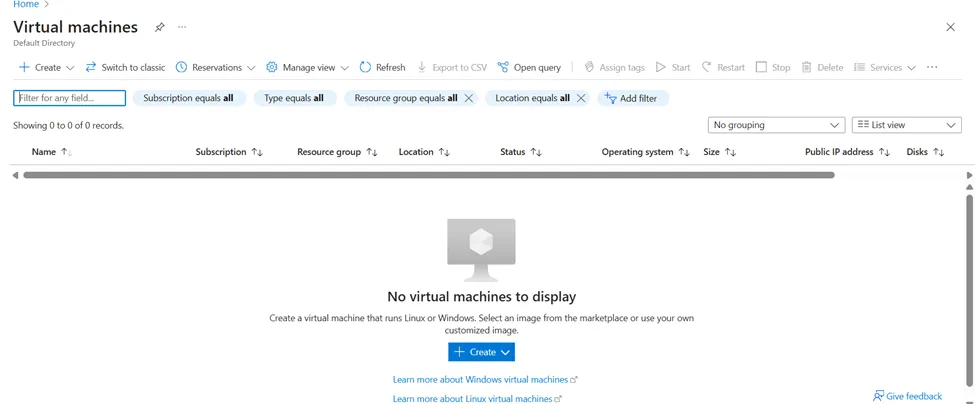The image size is (975, 404).
Task: Open the No grouping dropdown
Action: (x=776, y=125)
